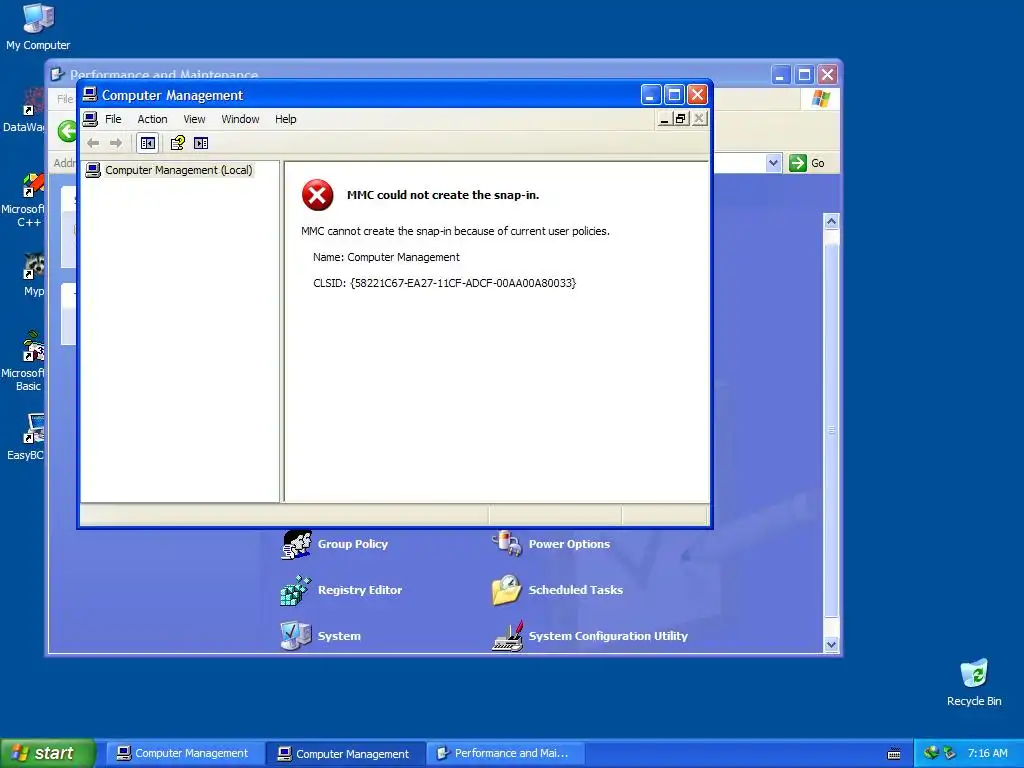Click scroll up arrow in Performance and Maintenance

pyautogui.click(x=831, y=221)
